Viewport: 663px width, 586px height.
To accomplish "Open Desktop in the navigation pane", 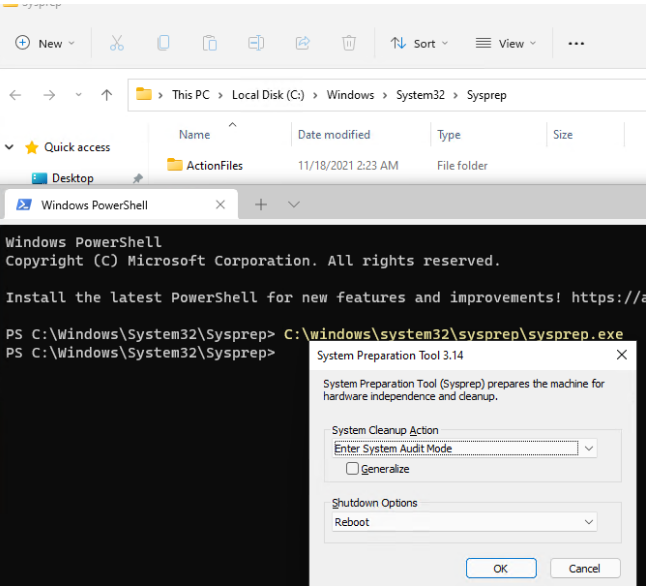I will pyautogui.click(x=73, y=178).
